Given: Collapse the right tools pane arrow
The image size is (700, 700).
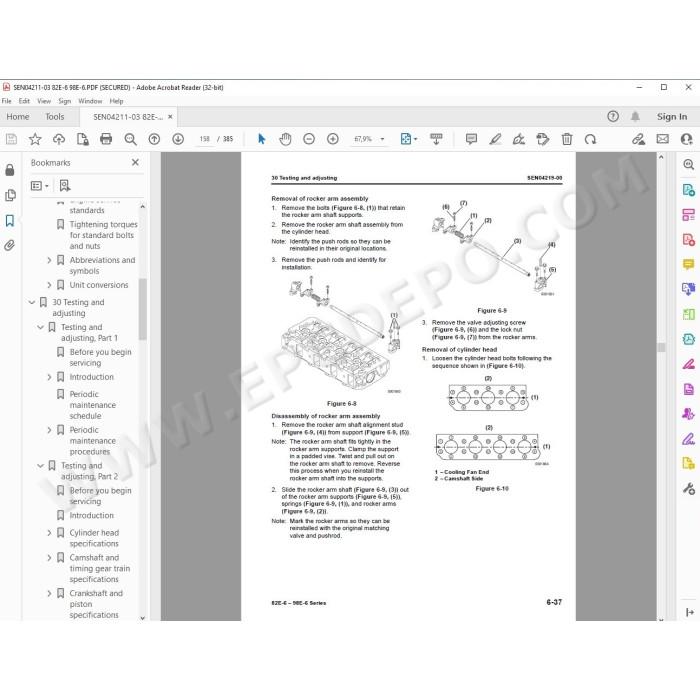Looking at the screenshot, I should (x=689, y=612).
